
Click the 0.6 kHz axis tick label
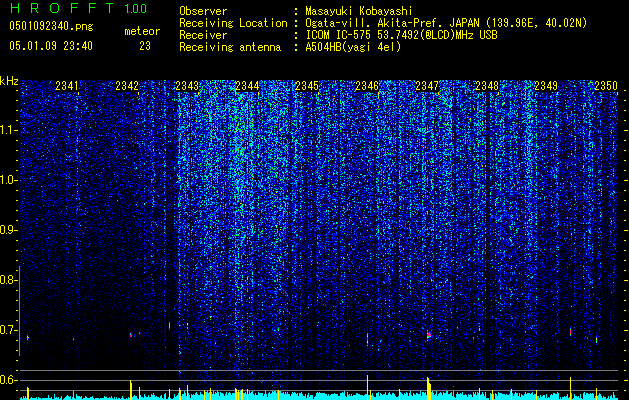point(8,380)
